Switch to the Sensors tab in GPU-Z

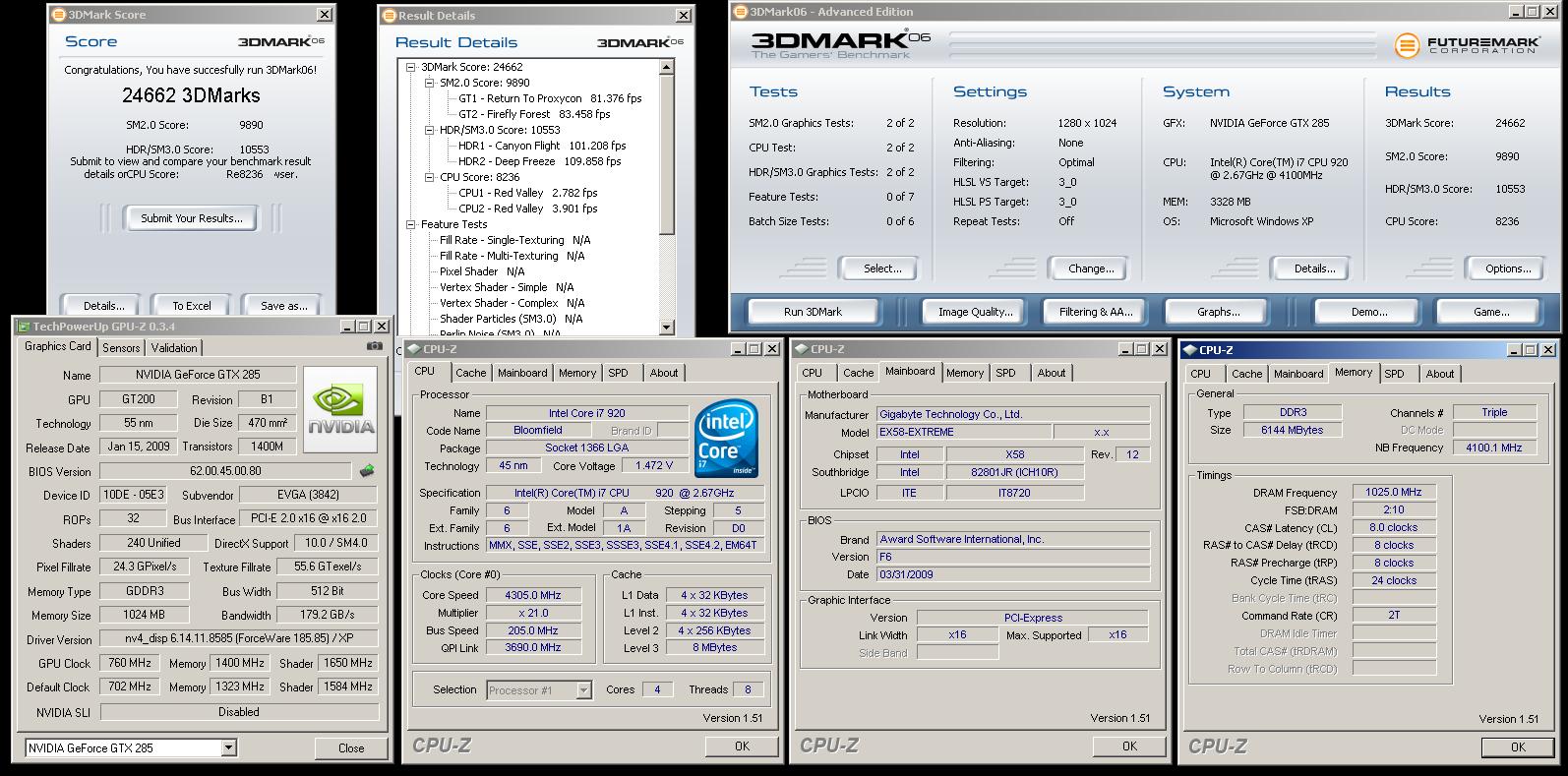[121, 348]
